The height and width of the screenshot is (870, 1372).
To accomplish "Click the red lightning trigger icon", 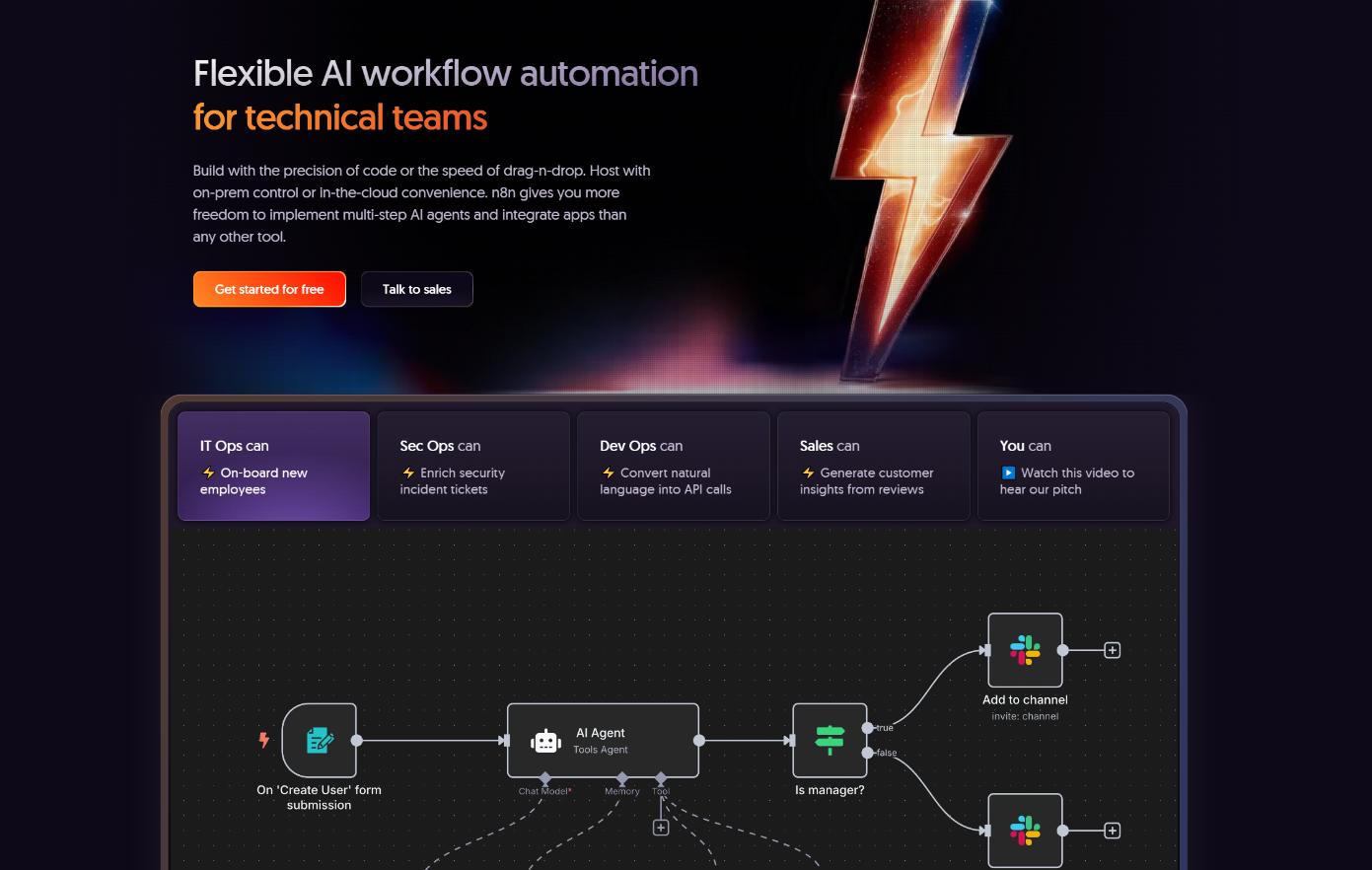I will click(263, 740).
